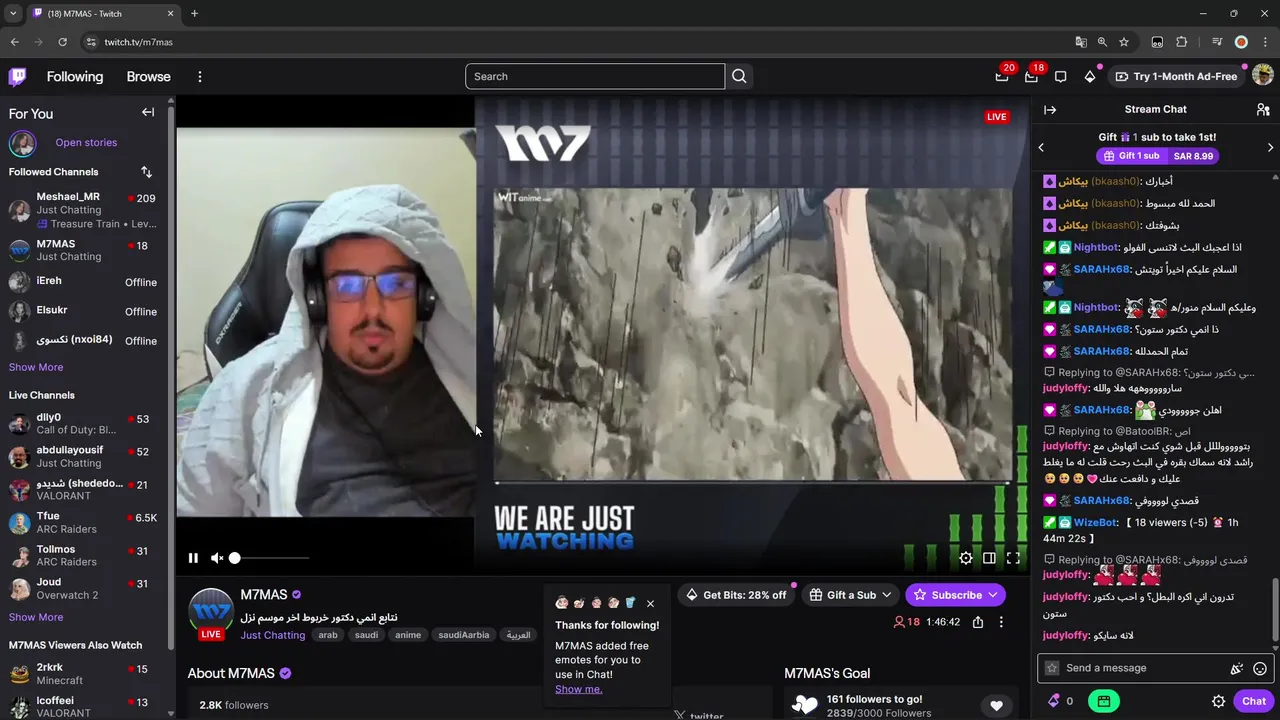Go to previous chat banner with left arrow
Viewport: 1280px width, 720px height.
(x=1041, y=147)
